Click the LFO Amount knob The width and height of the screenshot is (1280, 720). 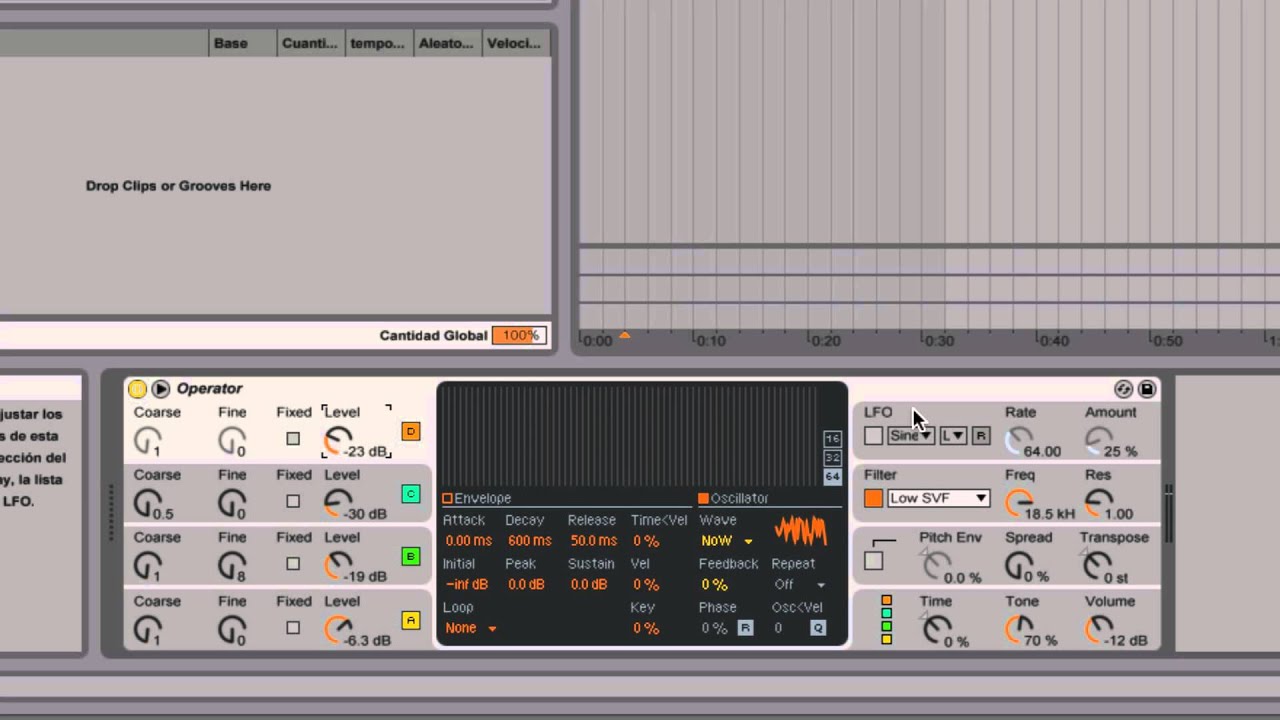1098,440
